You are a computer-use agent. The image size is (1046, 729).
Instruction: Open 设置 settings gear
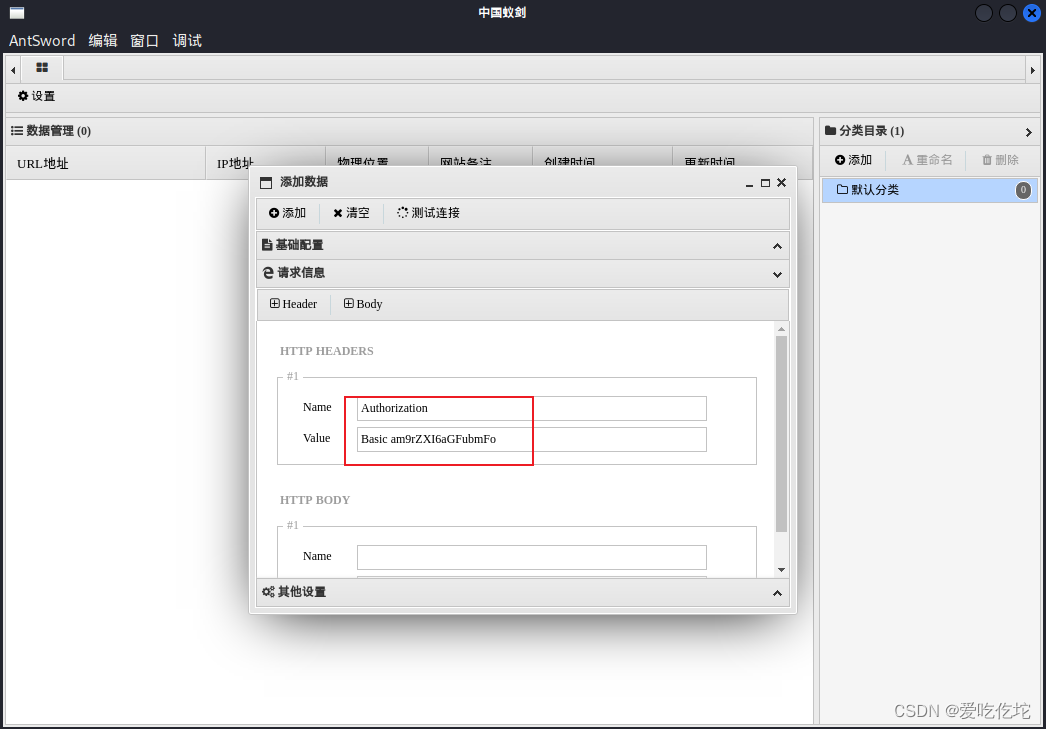37,96
